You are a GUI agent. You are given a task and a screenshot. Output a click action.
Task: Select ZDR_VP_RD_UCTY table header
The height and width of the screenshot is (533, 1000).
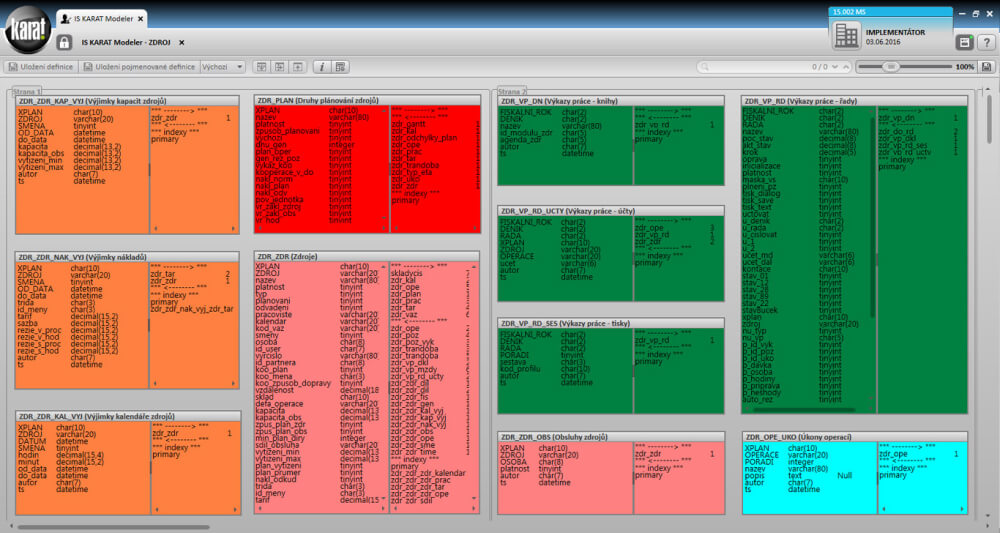click(x=611, y=210)
